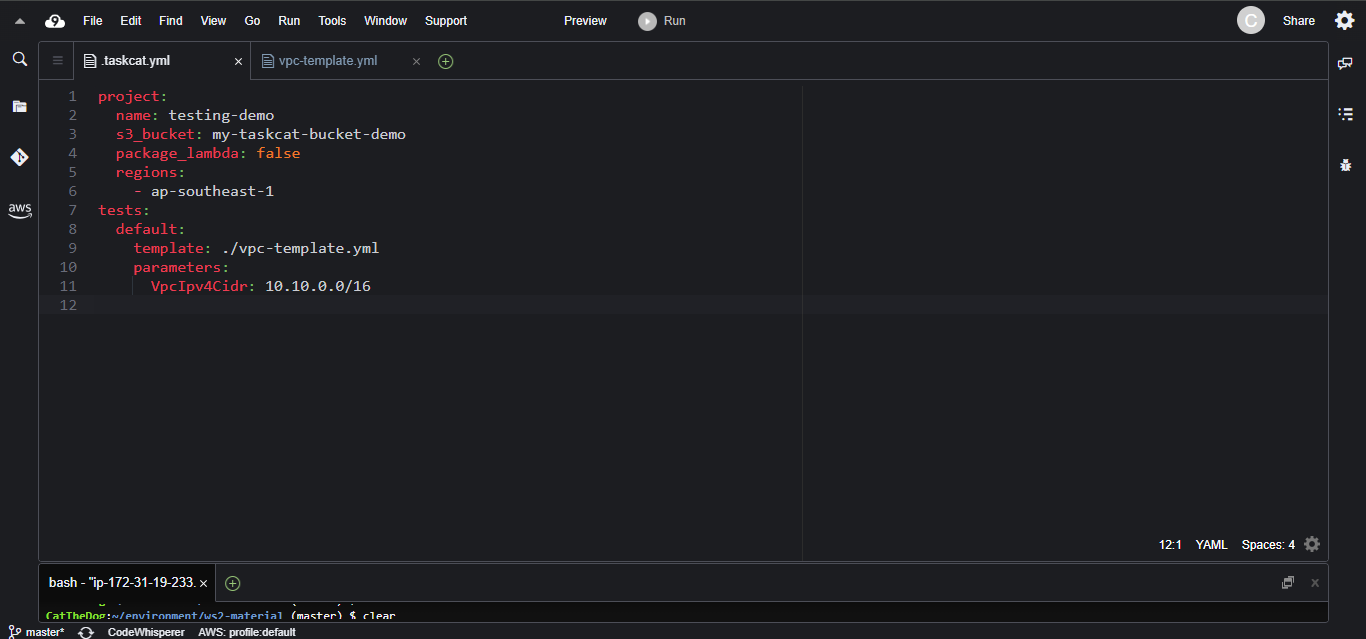Image resolution: width=1366 pixels, height=639 pixels.
Task: Change Spaces: 4 indentation setting
Action: [1267, 545]
